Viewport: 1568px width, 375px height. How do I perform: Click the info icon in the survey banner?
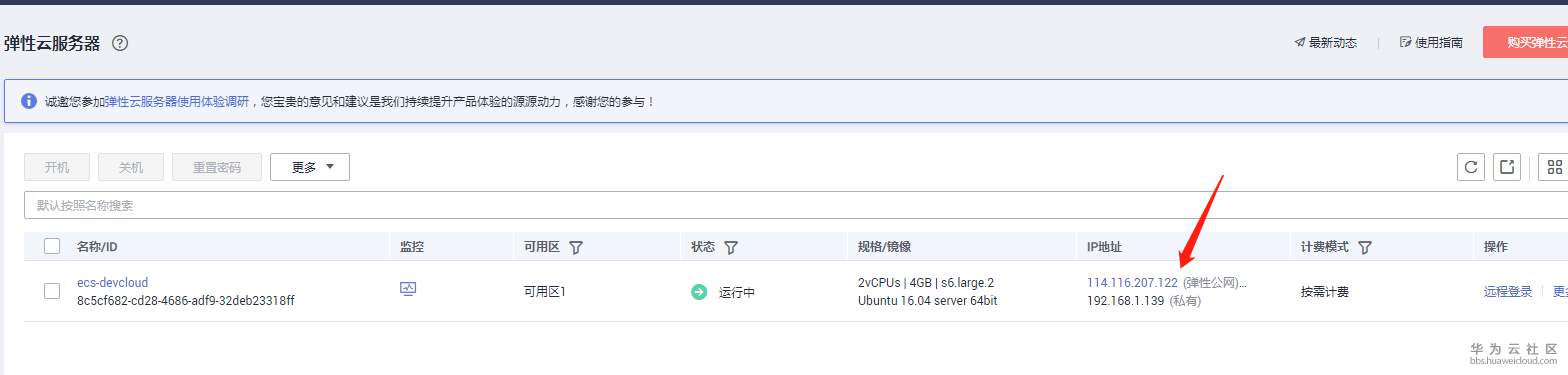[x=28, y=101]
